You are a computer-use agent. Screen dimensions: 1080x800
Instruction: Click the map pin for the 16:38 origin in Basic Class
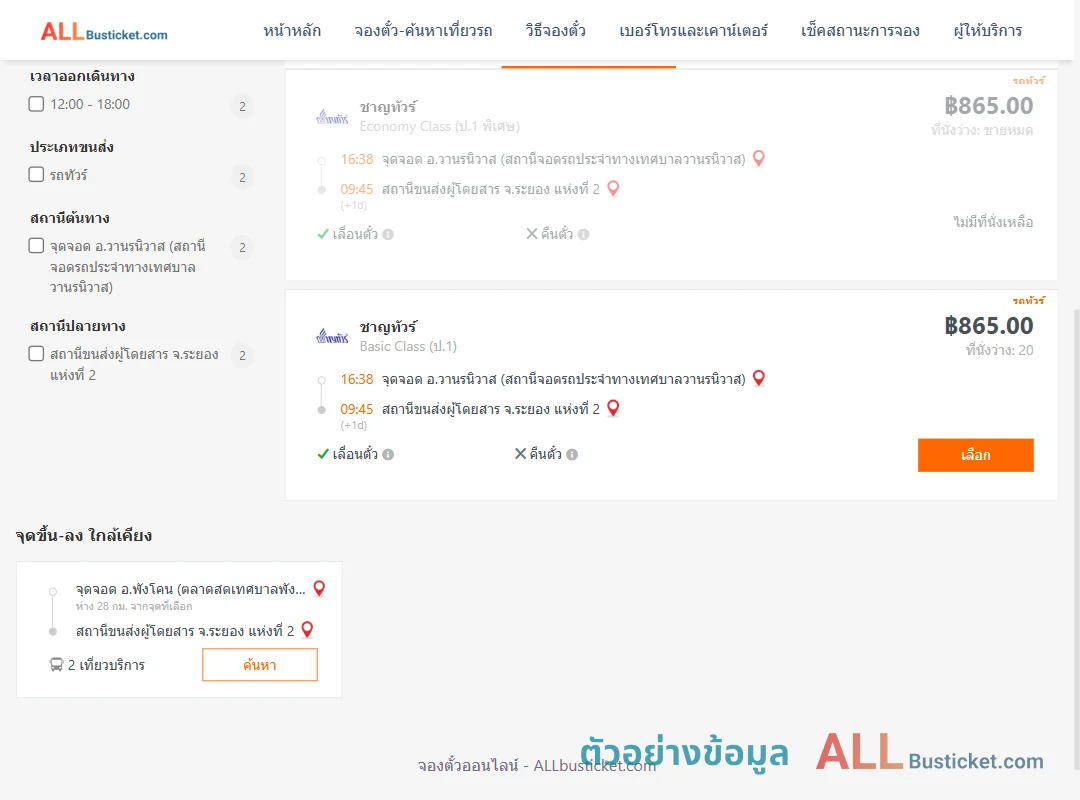click(759, 378)
